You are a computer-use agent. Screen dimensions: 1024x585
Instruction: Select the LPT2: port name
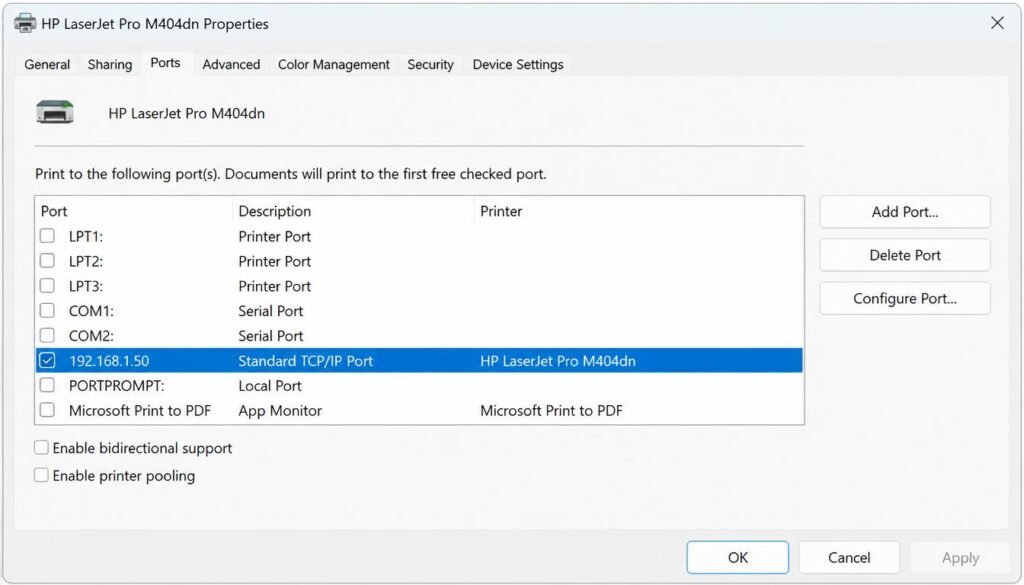[x=86, y=261]
